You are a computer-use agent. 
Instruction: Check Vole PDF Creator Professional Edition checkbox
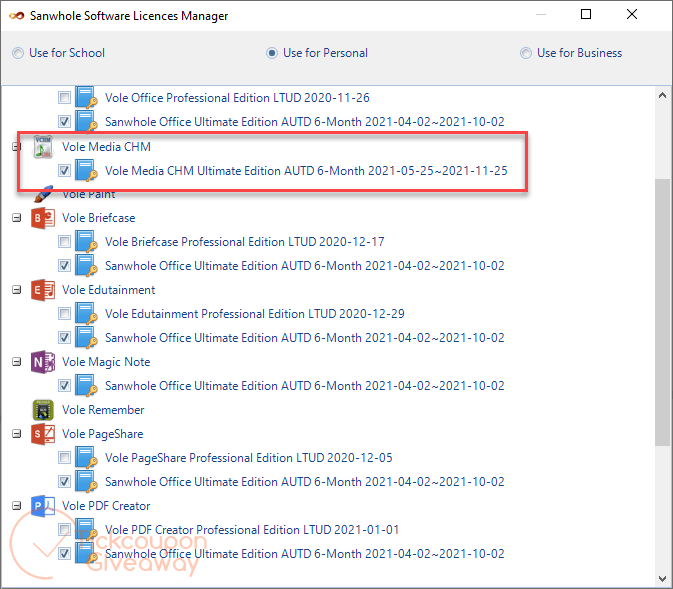64,529
